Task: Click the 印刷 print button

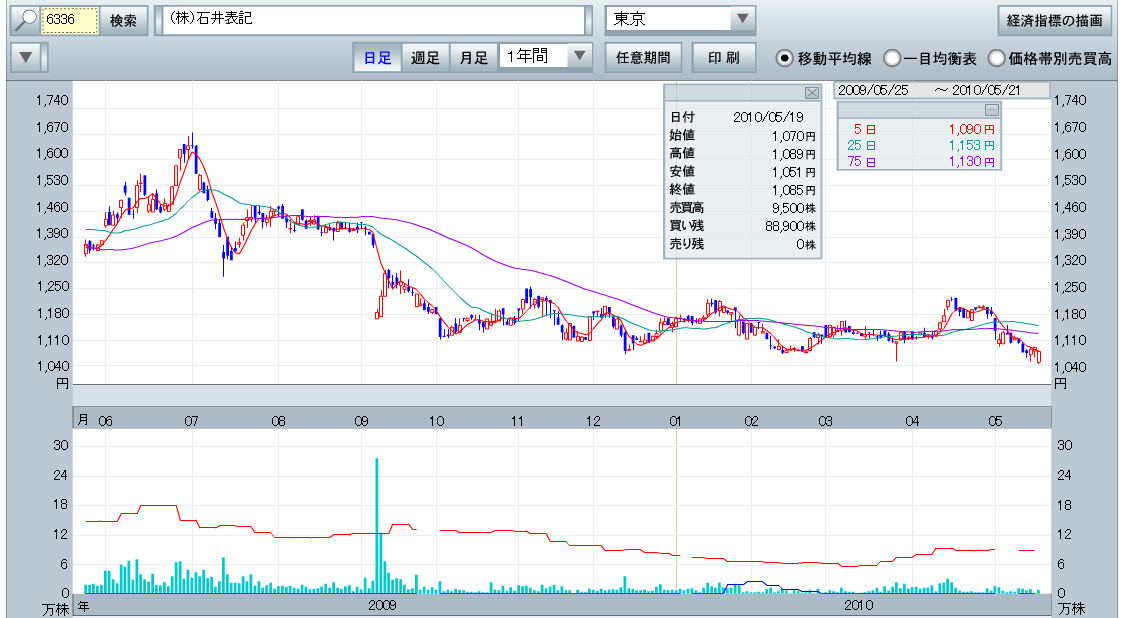Action: coord(723,57)
